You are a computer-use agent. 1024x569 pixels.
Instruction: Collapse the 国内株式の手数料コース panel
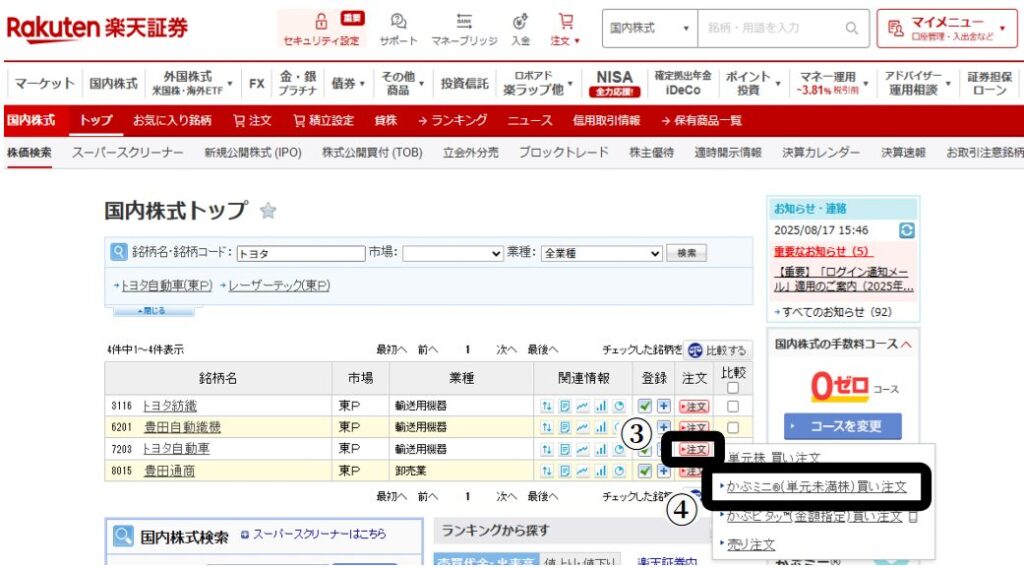click(906, 344)
